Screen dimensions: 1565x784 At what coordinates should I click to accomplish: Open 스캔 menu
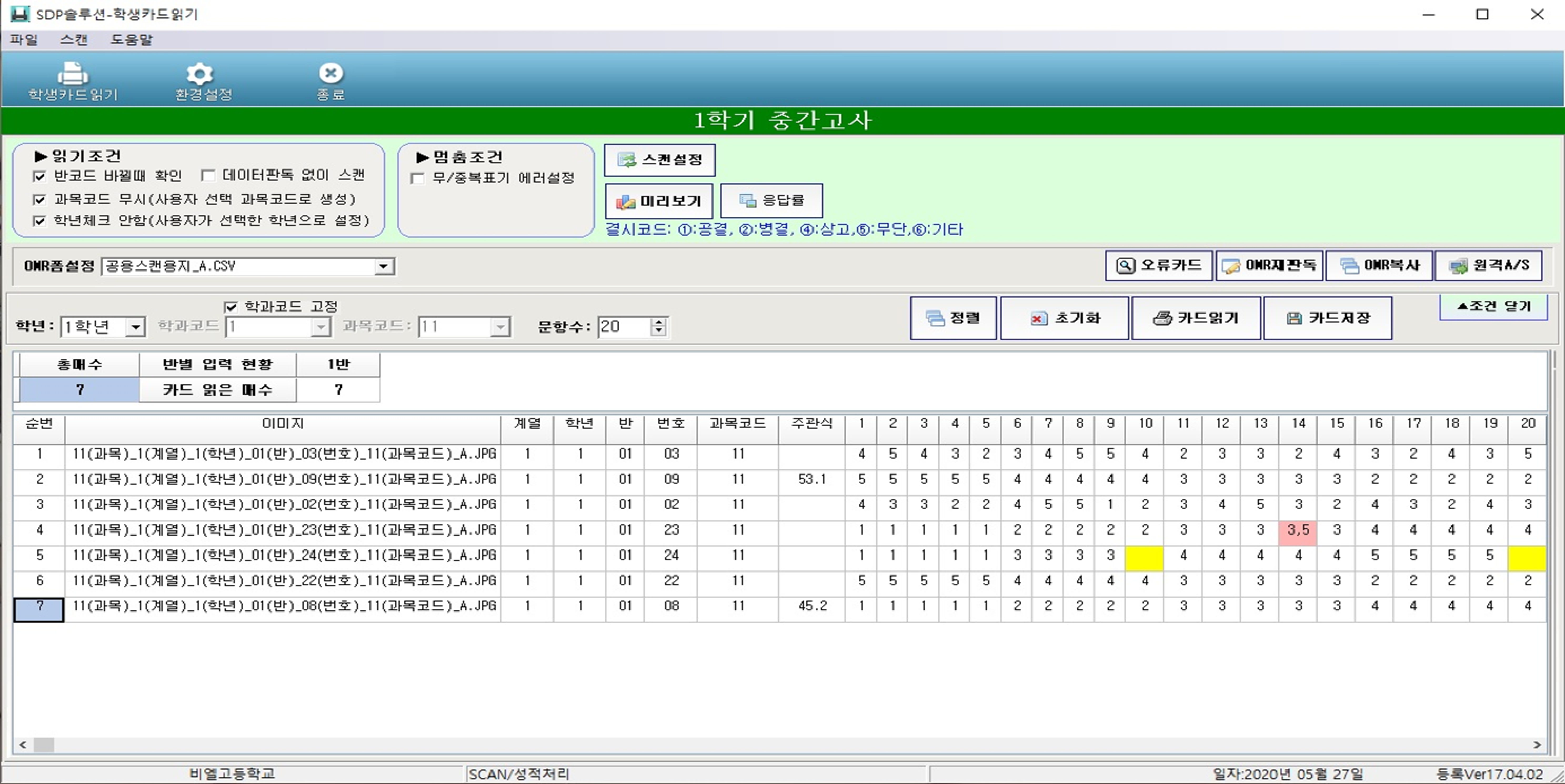(74, 40)
